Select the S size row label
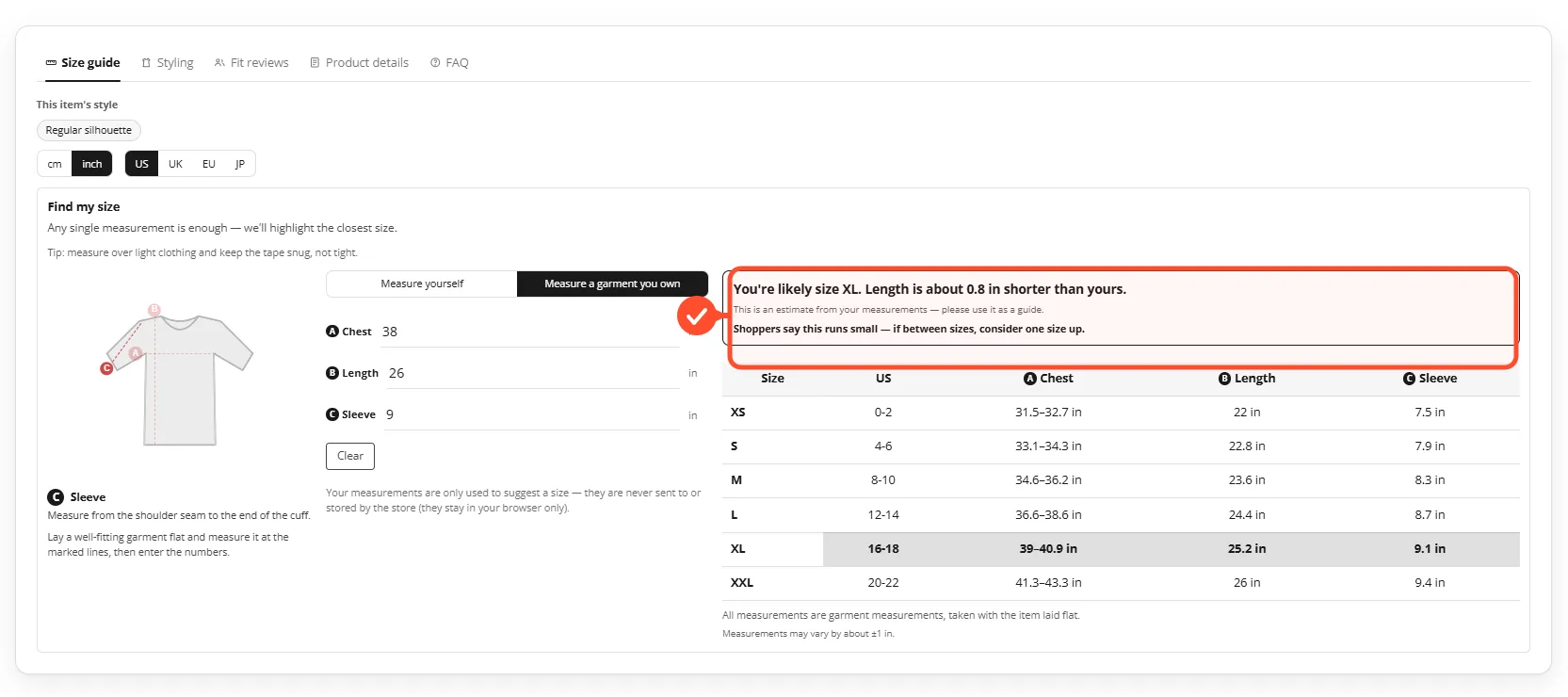 coord(735,446)
